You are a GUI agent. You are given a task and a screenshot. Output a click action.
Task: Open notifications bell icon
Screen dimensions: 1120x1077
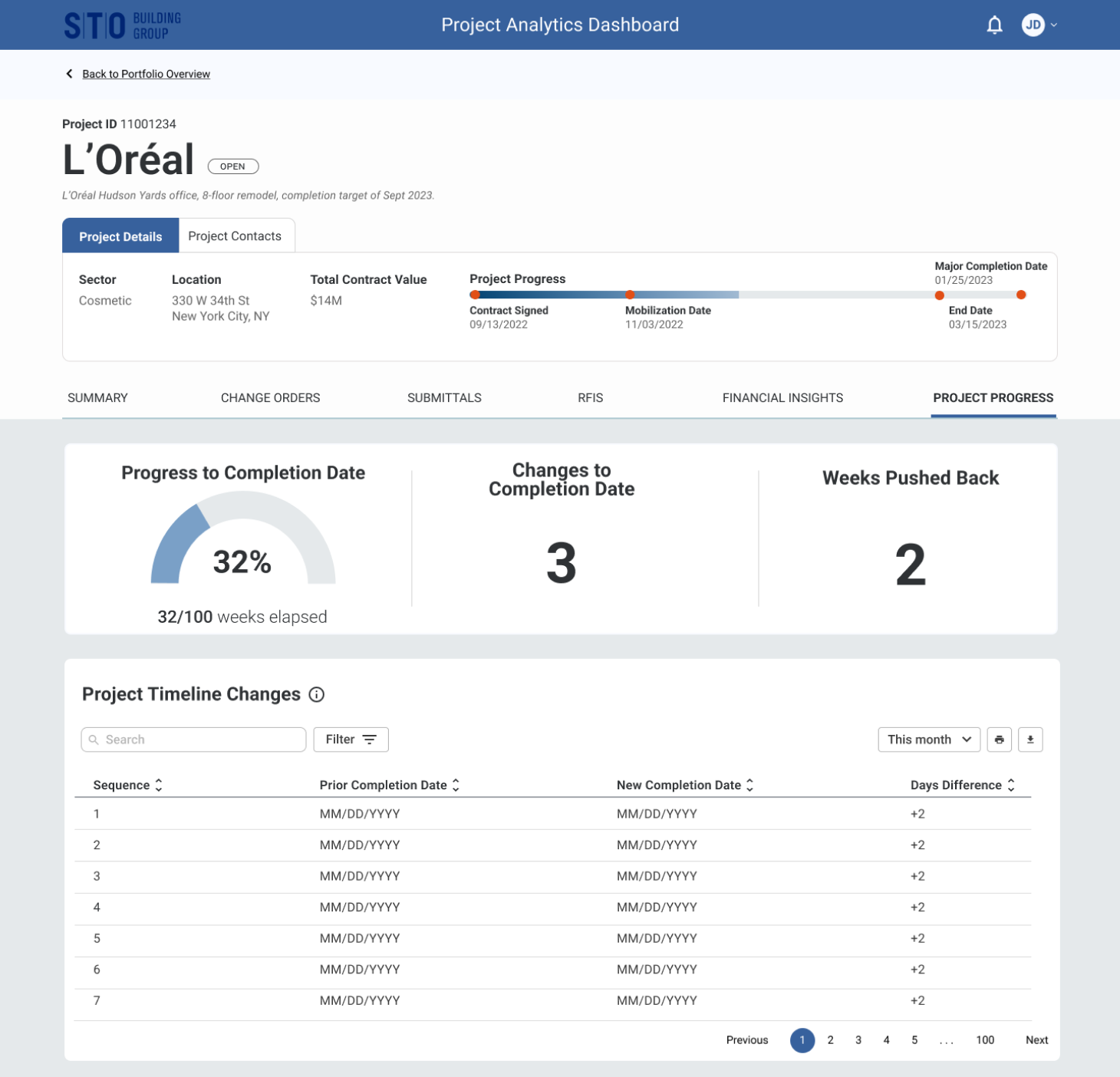coord(994,25)
